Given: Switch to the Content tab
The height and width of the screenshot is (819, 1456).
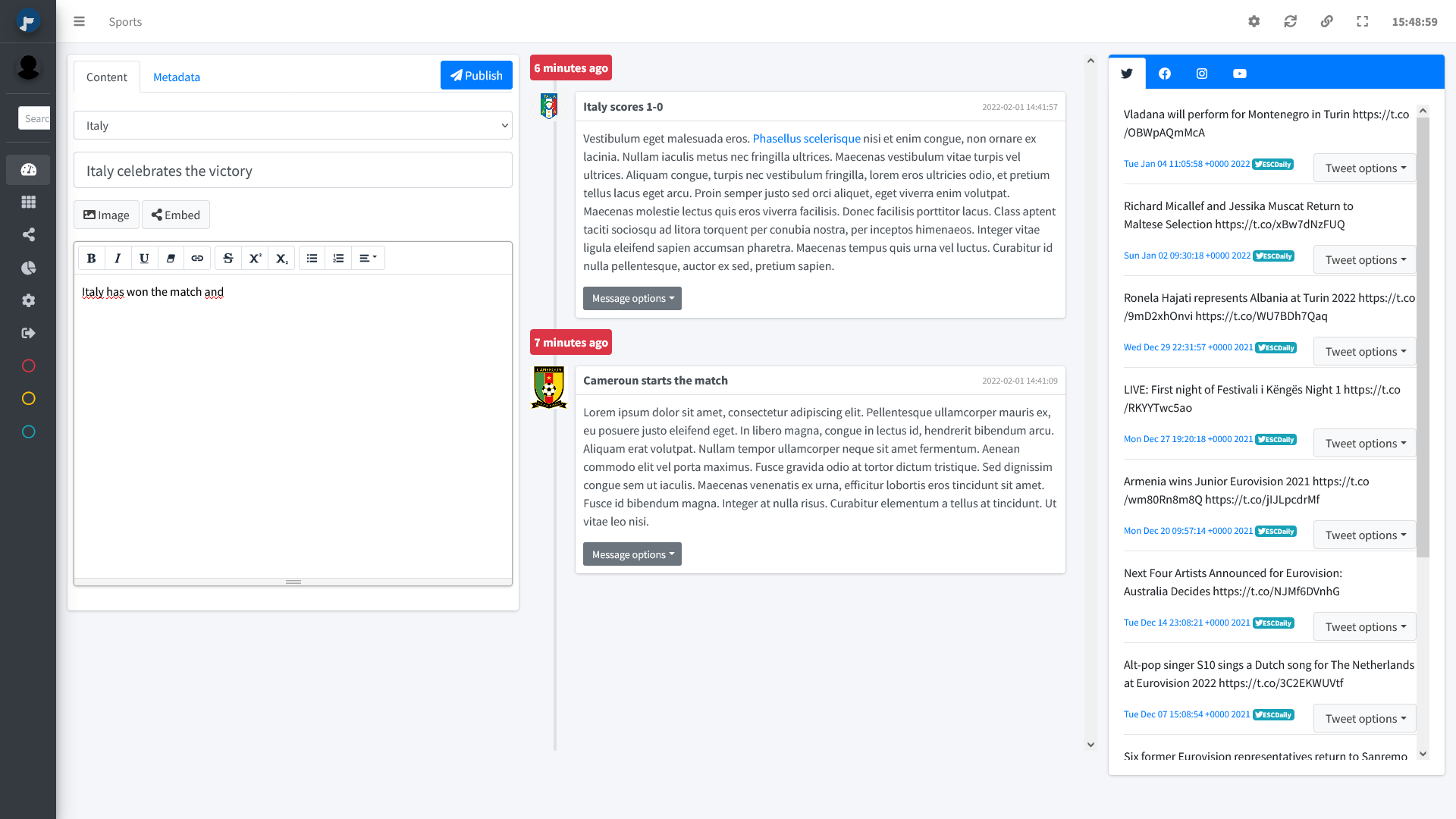Looking at the screenshot, I should pos(106,76).
